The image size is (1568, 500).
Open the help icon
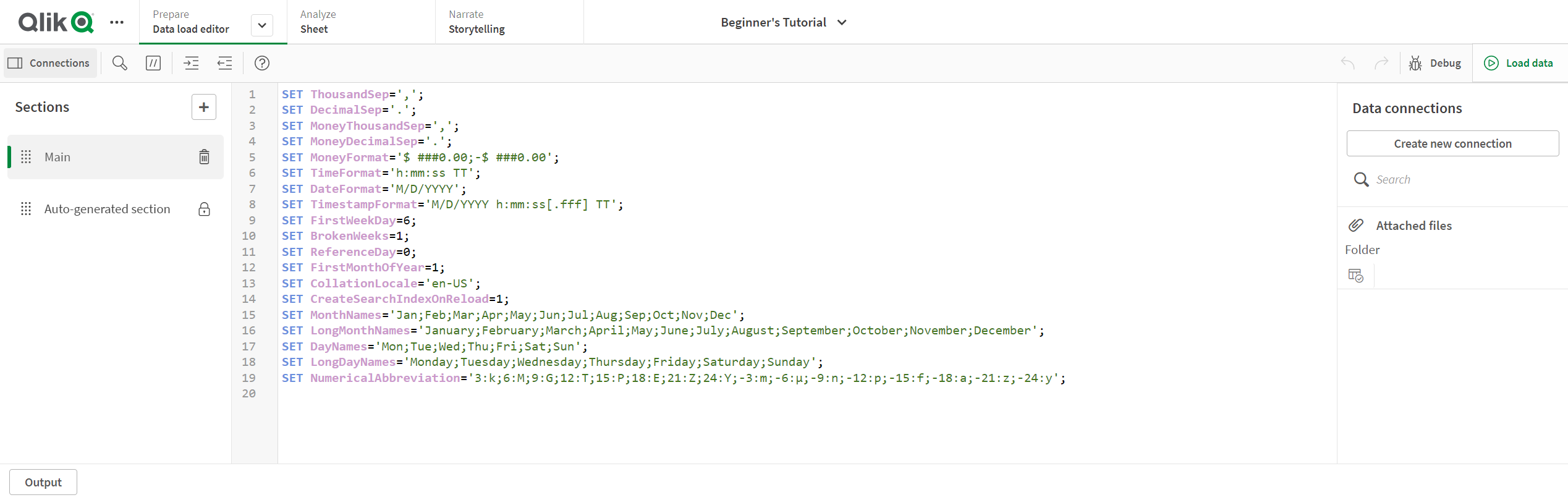pyautogui.click(x=262, y=63)
